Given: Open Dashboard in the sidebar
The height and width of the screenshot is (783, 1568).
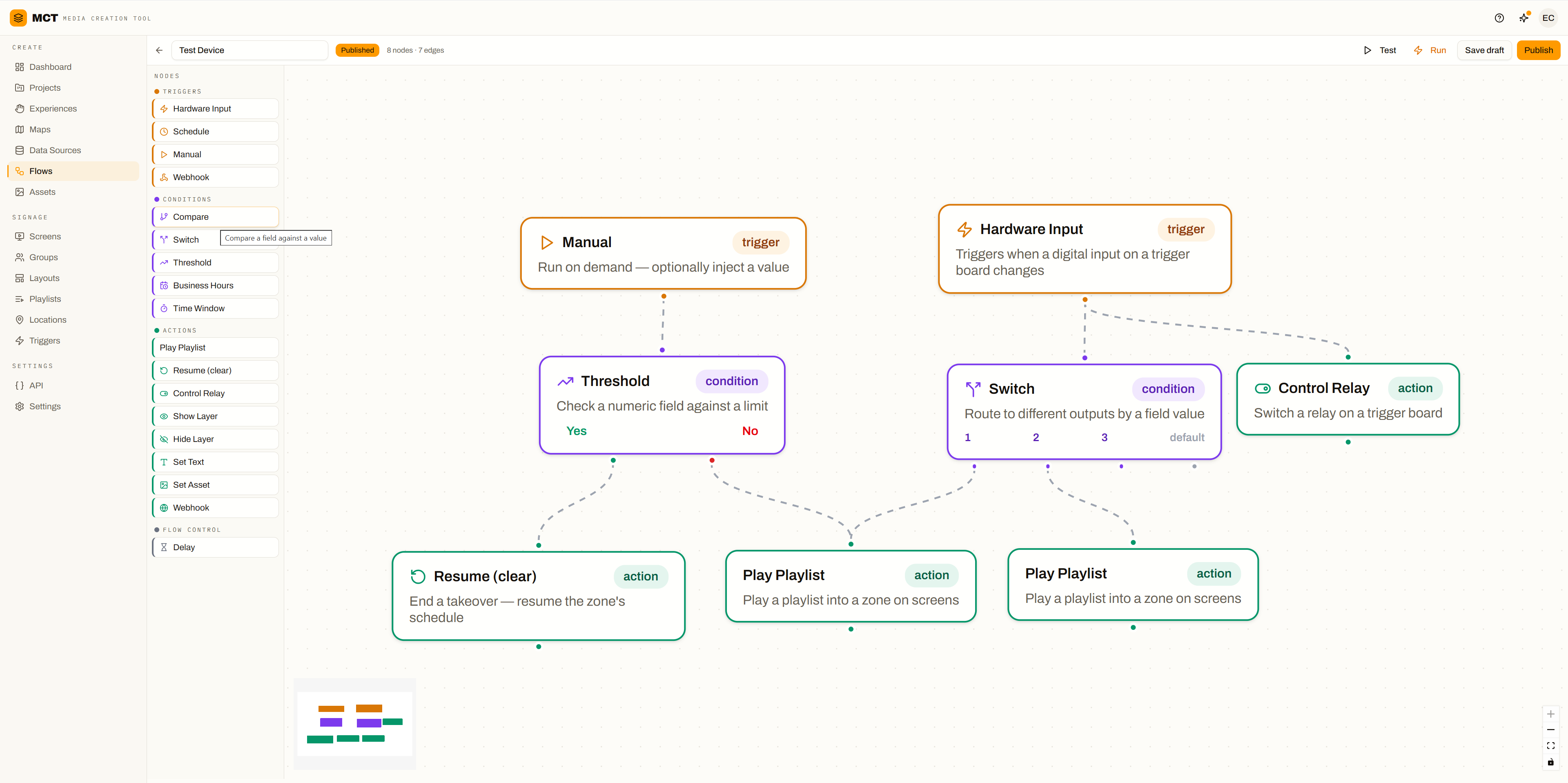Looking at the screenshot, I should coord(73,67).
